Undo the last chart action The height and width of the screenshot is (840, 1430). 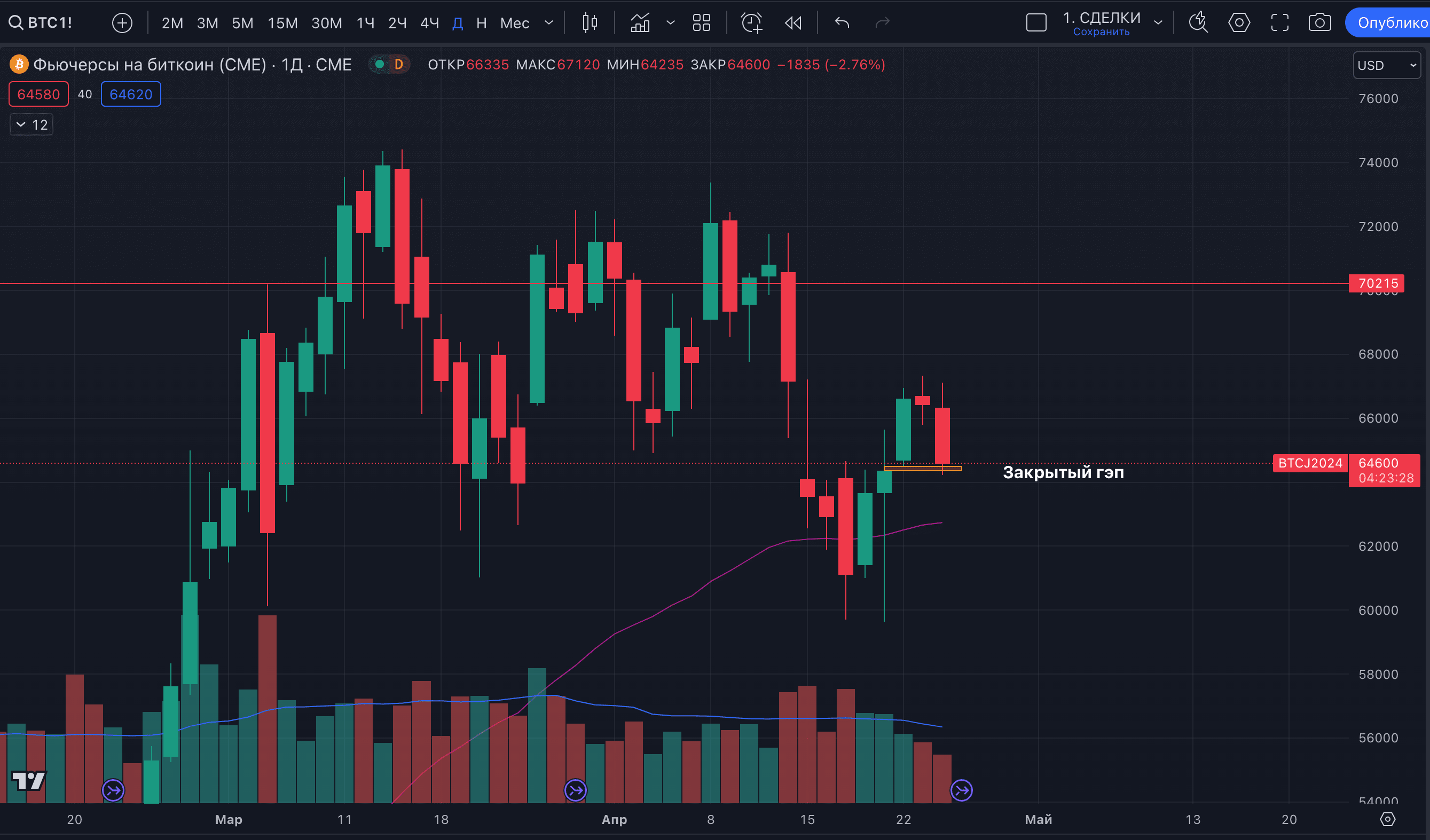842,23
